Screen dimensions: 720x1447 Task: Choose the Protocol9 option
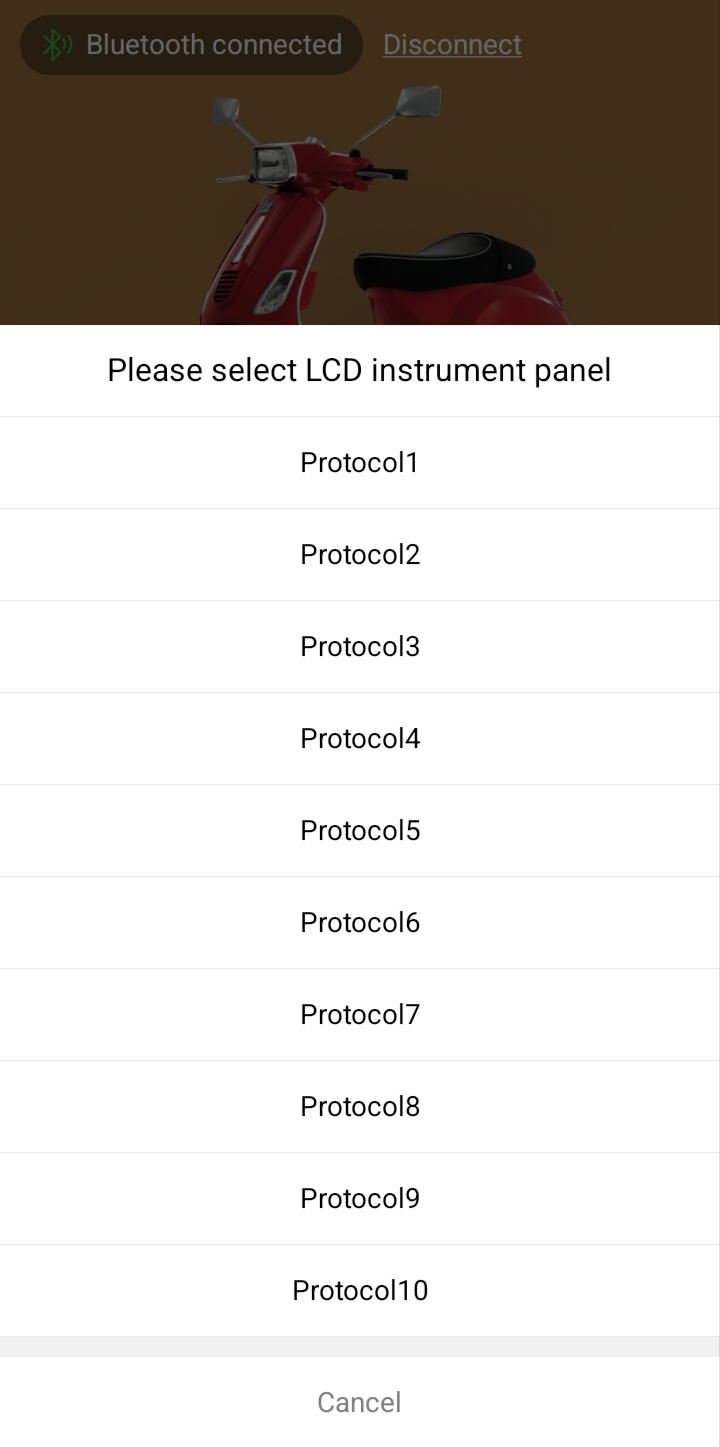click(360, 1199)
